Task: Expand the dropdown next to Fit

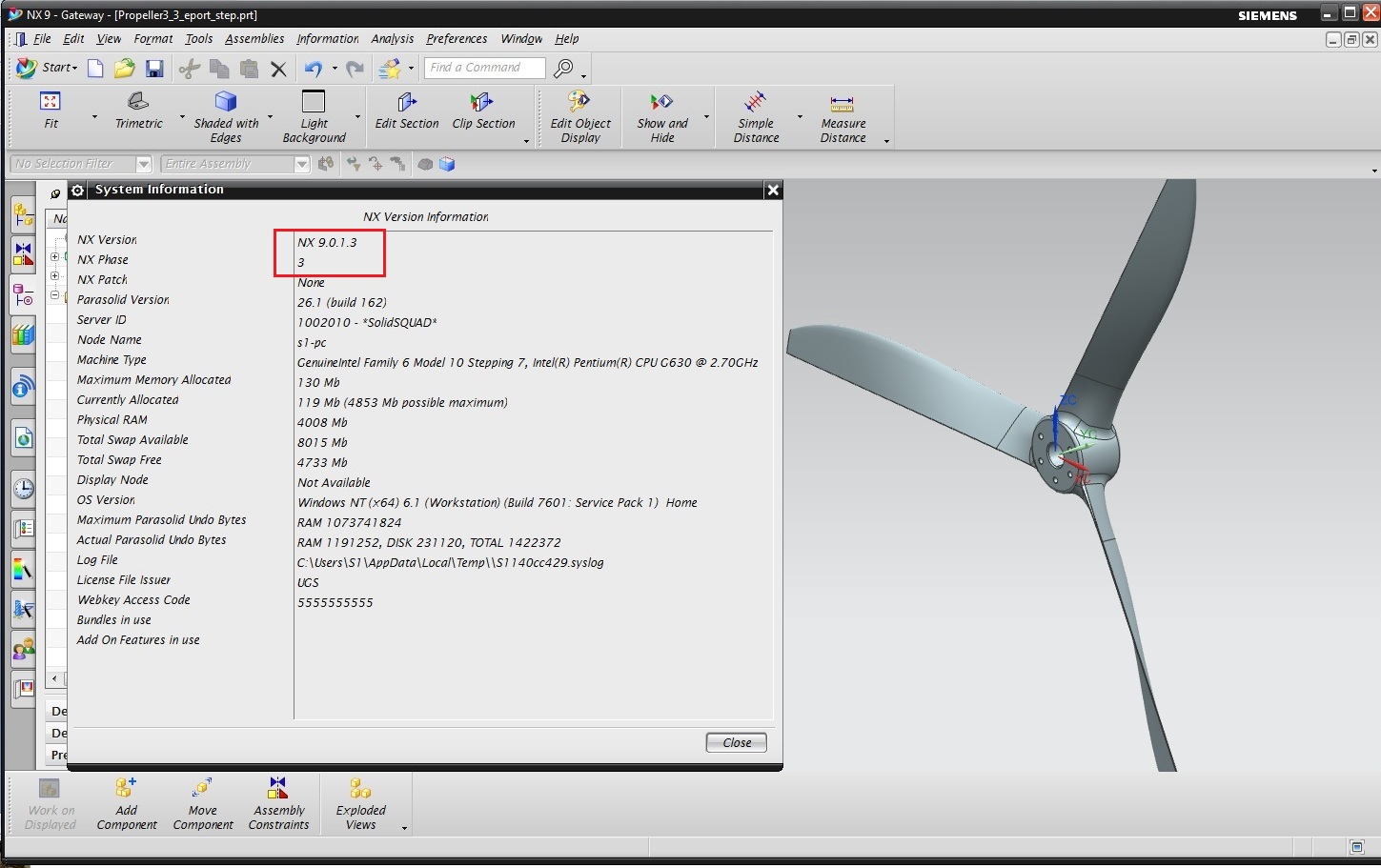Action: [94, 117]
